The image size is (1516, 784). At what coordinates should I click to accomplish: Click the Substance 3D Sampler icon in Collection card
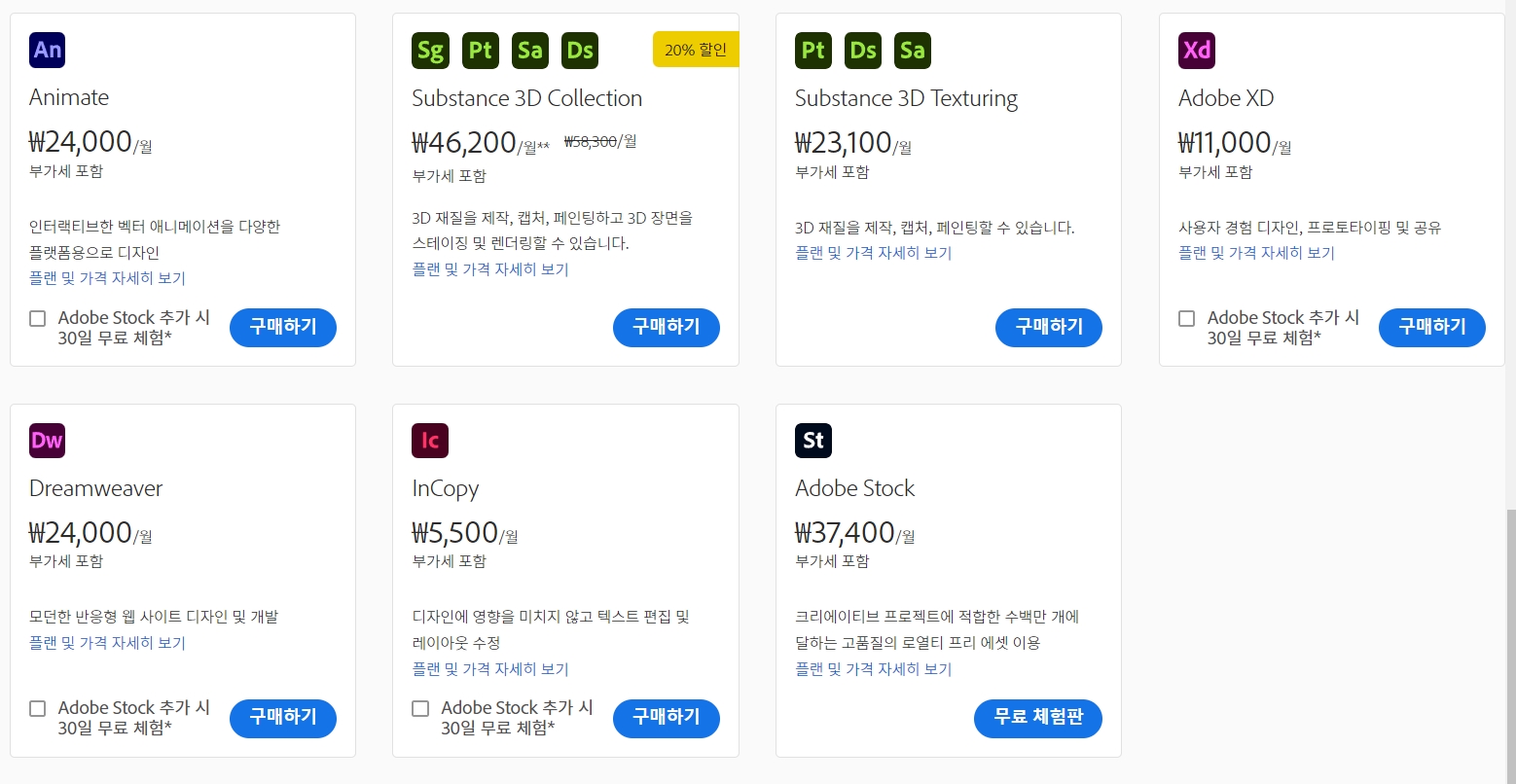tap(530, 50)
